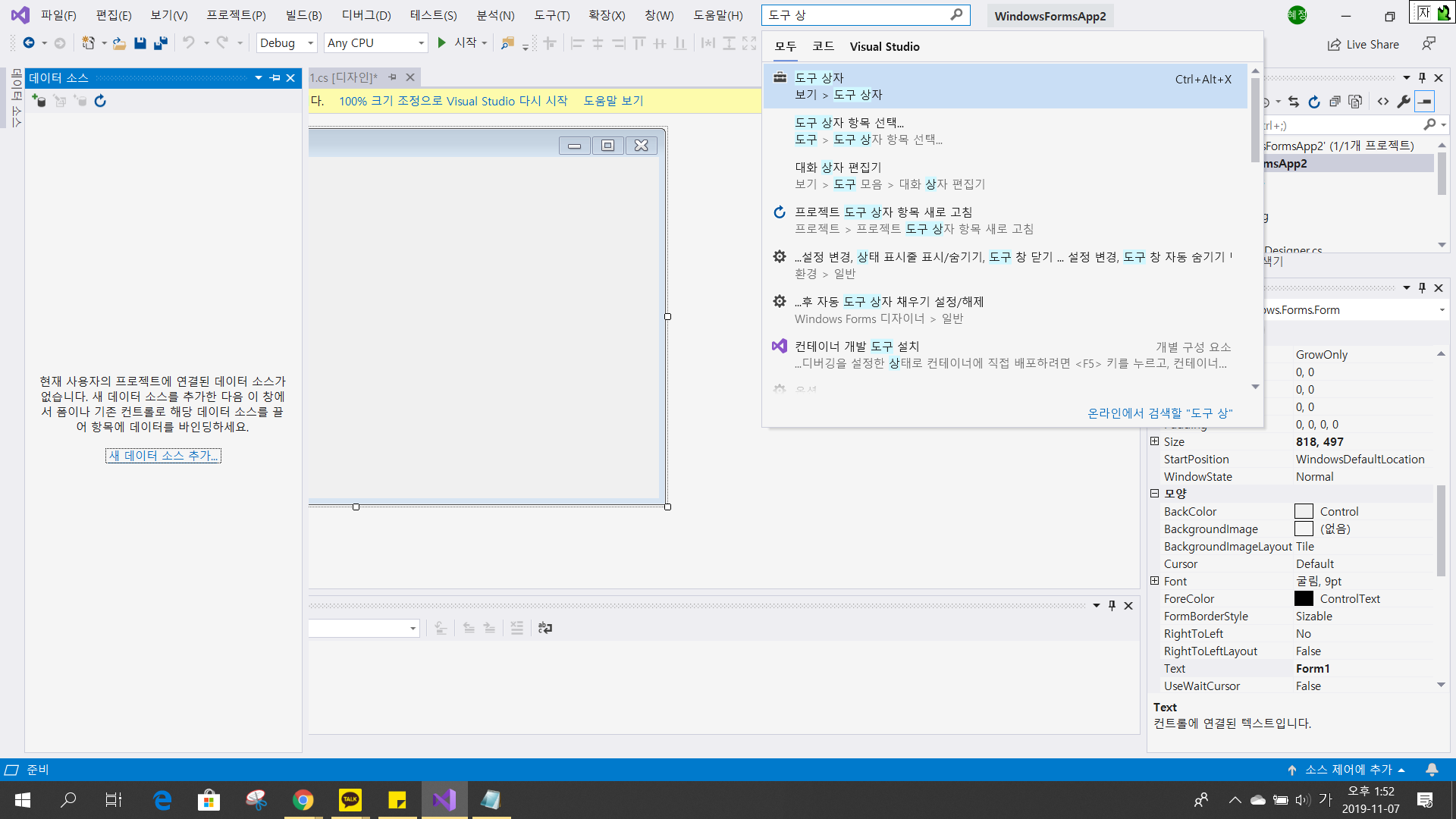Toggle auto-hide pin on Properties panel
Viewport: 1456px width, 819px height.
(1422, 288)
